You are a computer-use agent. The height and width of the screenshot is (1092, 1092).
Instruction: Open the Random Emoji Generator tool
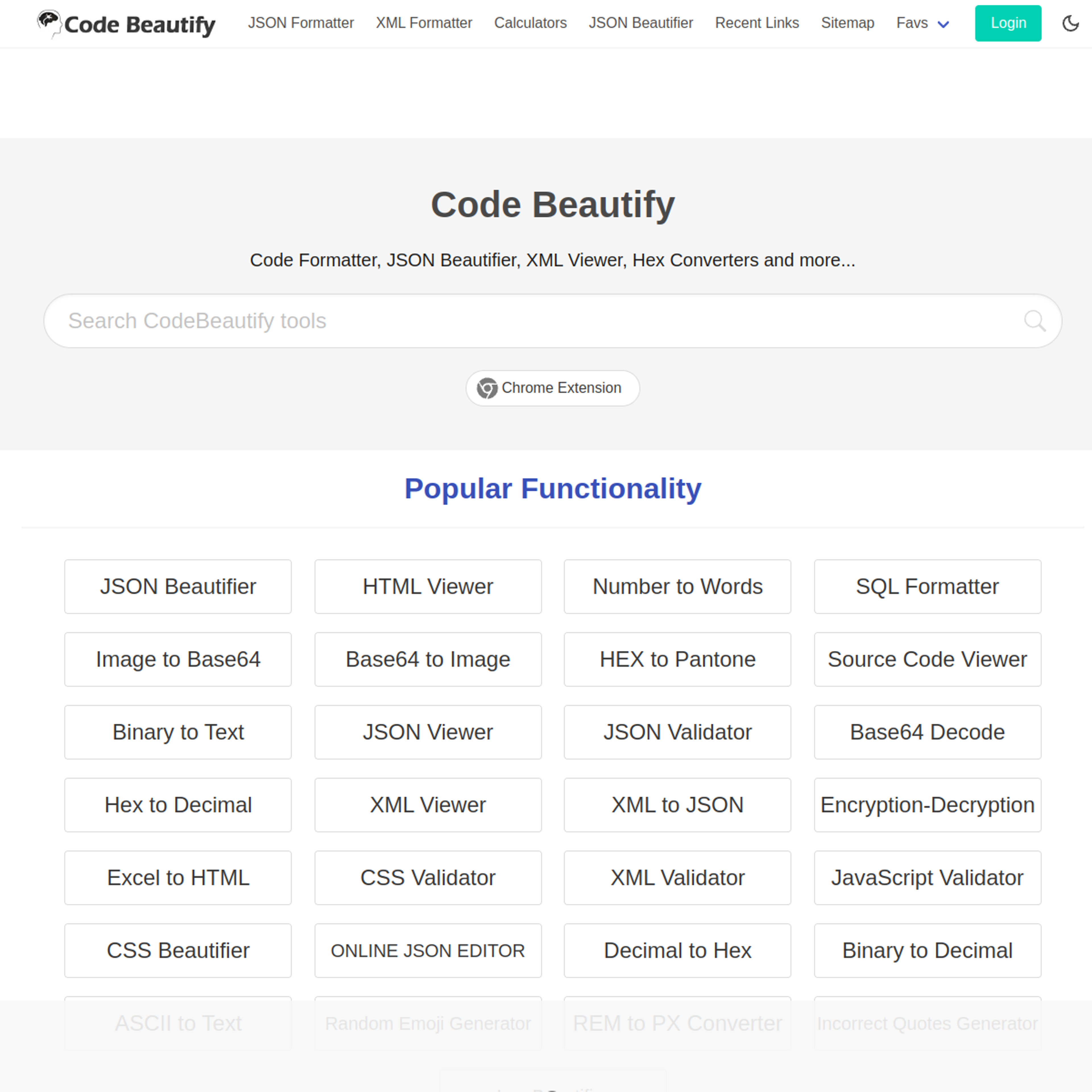[x=428, y=1024]
